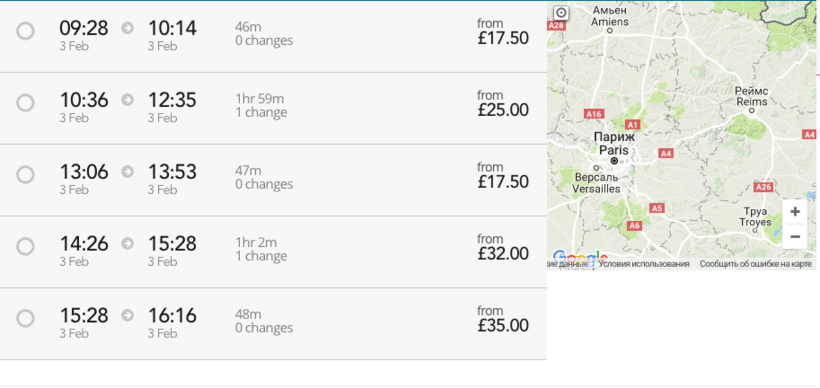This screenshot has height=388, width=820.
Task: Pick the 14:26 departure radio button
Action: point(25,246)
